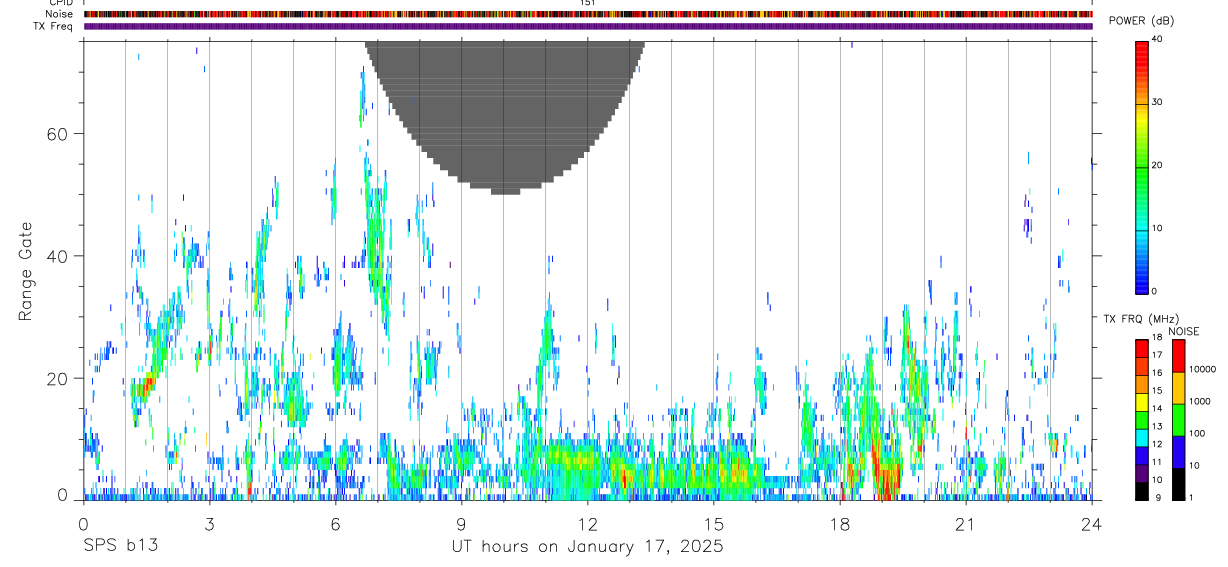Click the red 17-18 MHz TX frequency swatch

coord(1142,348)
